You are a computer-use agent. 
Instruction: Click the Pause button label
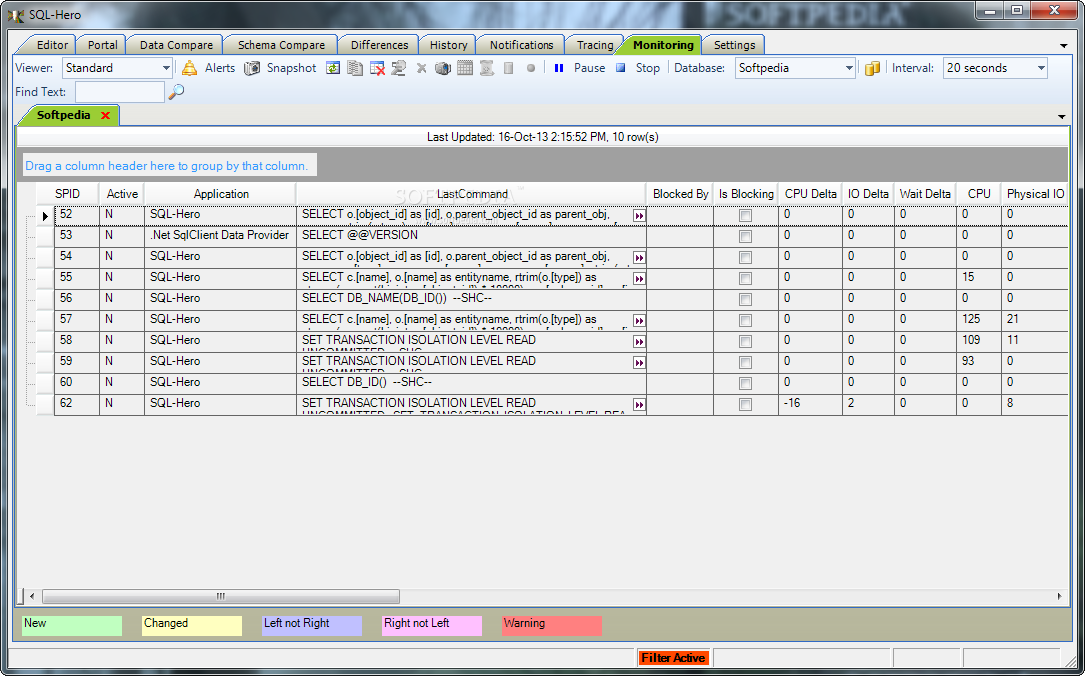click(x=590, y=68)
